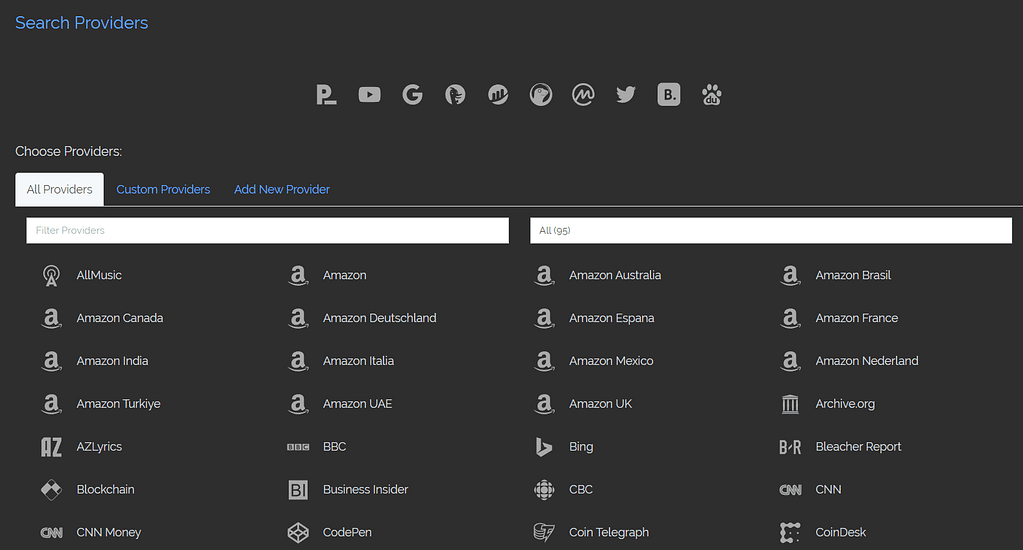Click the CodePen provider name
The height and width of the screenshot is (550, 1023).
tap(347, 532)
